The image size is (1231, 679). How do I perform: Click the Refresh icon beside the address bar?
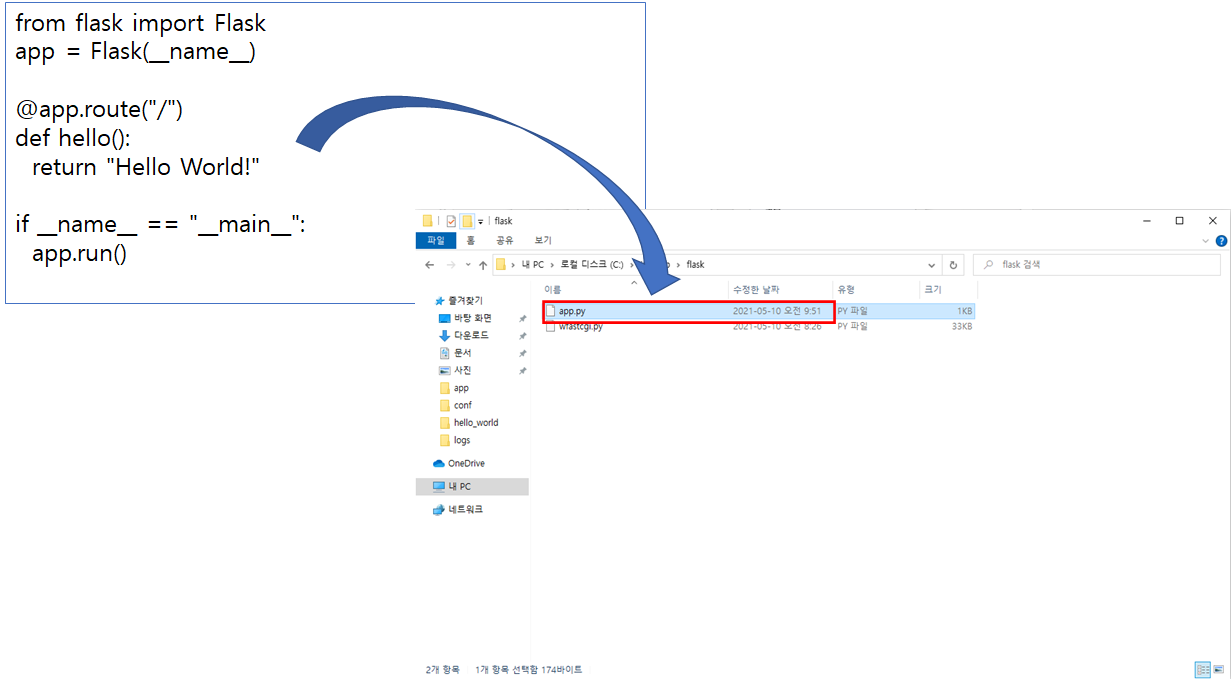click(953, 264)
